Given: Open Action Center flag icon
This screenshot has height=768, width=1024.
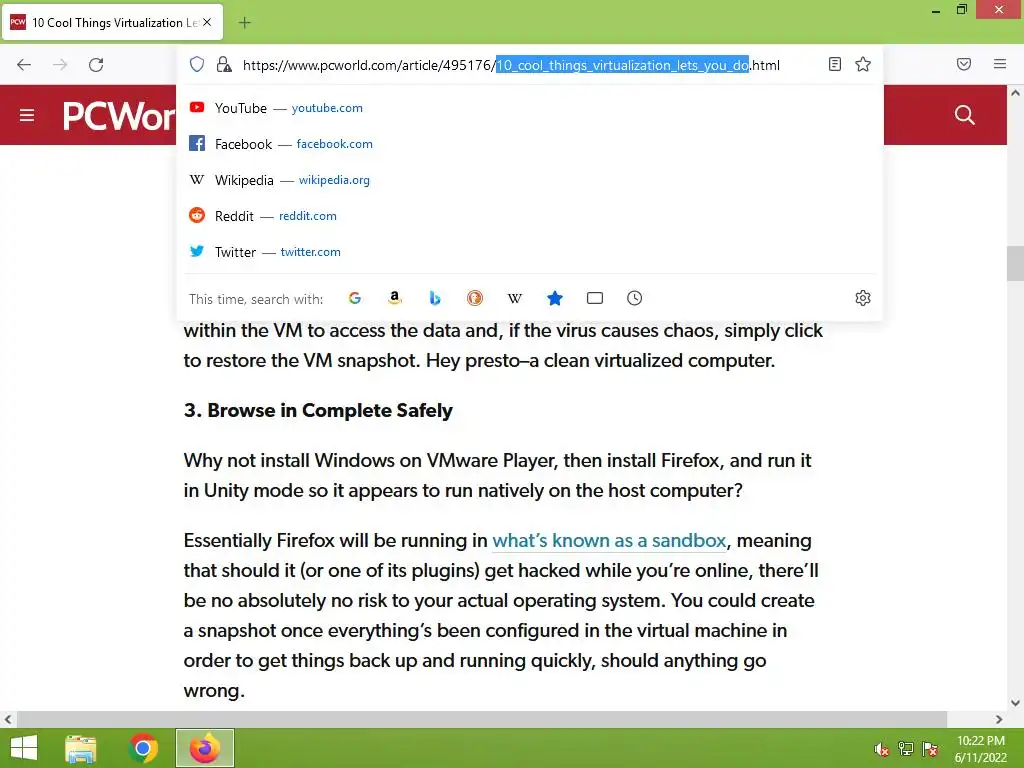Looking at the screenshot, I should click(930, 749).
